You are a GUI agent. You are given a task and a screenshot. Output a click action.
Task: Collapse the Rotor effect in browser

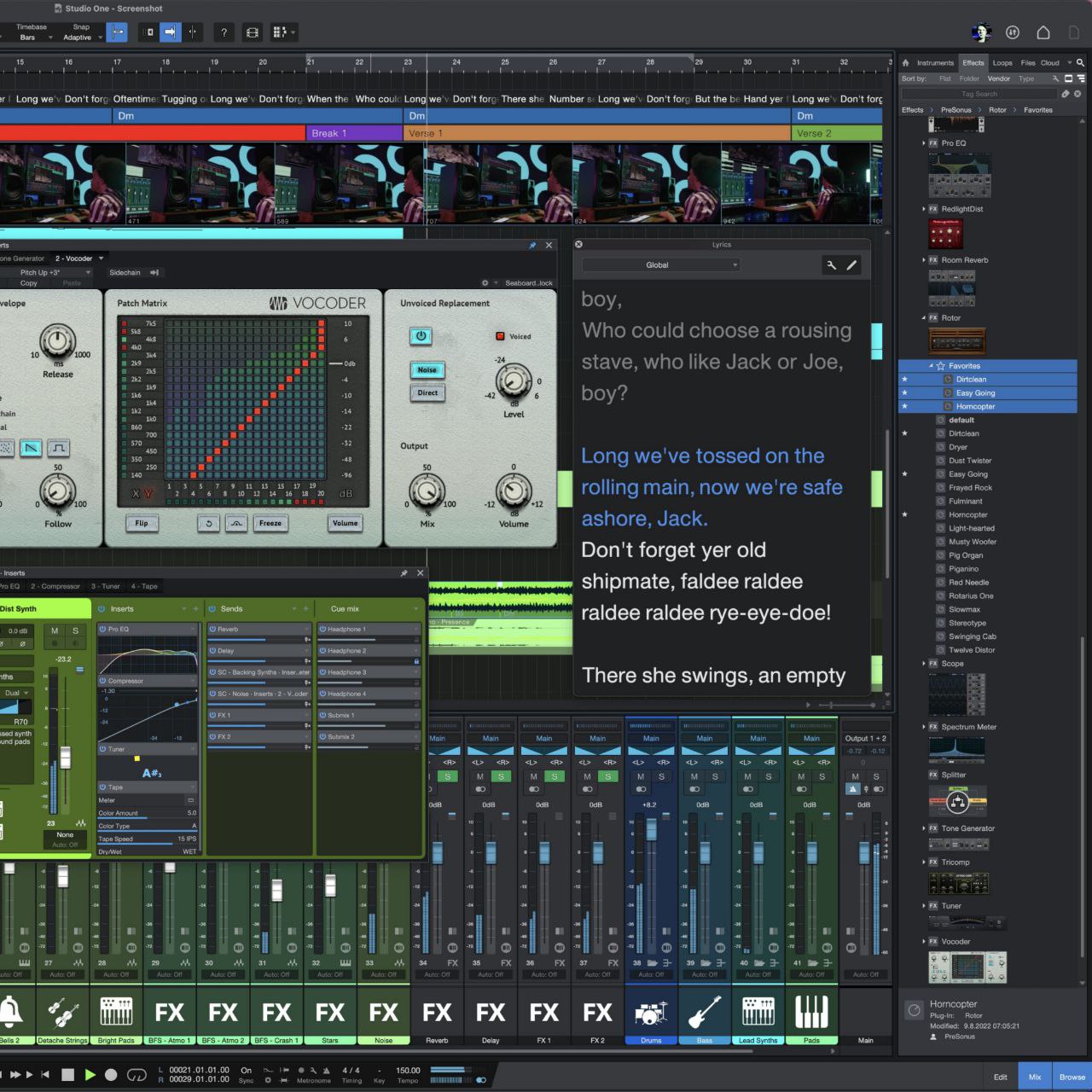pos(924,318)
